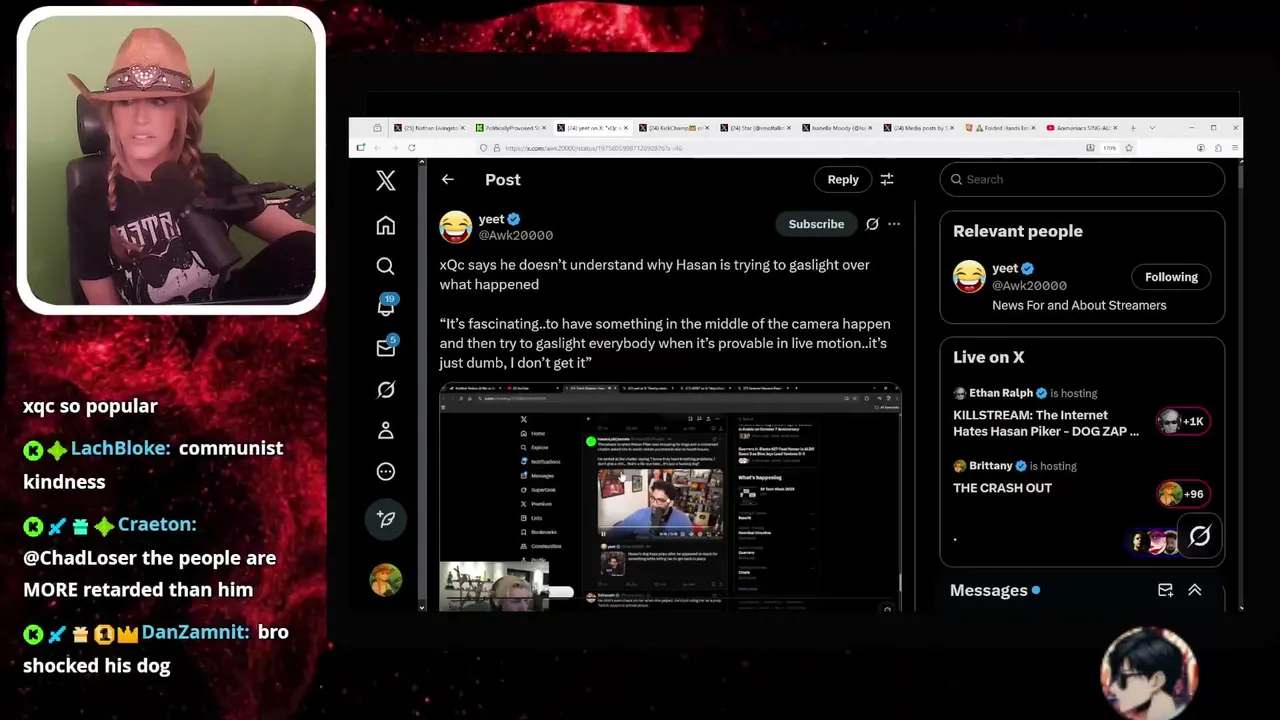This screenshot has width=1280, height=720.
Task: Open a new browser tab with plus button
Action: click(x=1132, y=128)
